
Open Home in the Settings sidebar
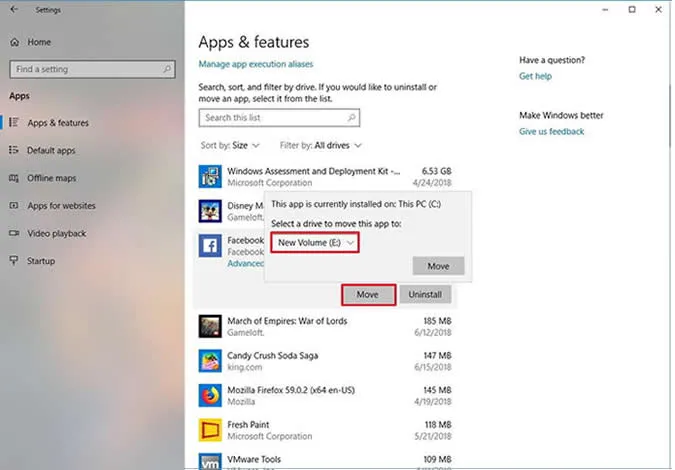39,42
